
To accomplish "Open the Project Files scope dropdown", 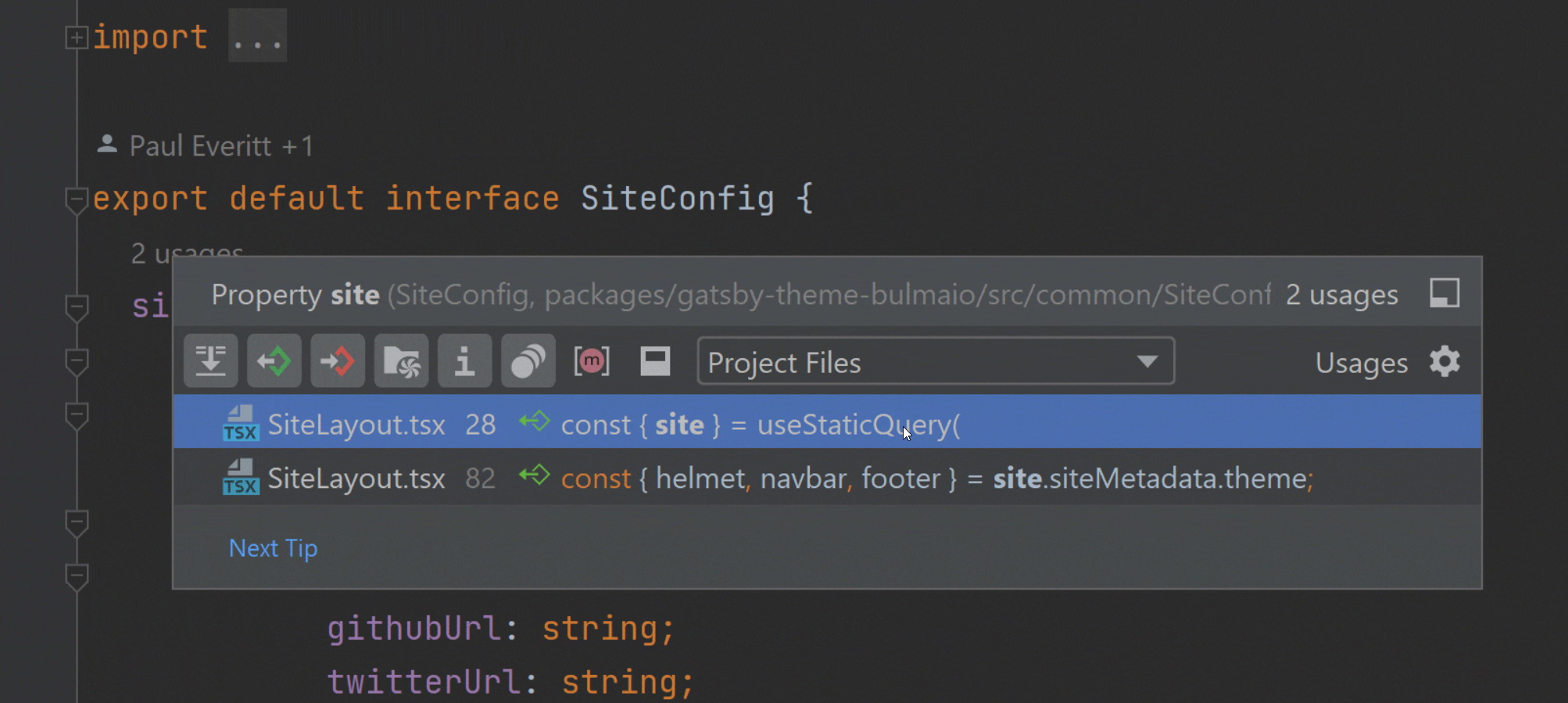I will 935,361.
